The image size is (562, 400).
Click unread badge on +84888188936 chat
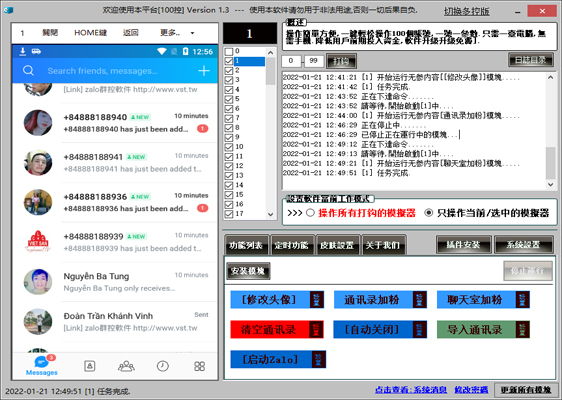203,208
